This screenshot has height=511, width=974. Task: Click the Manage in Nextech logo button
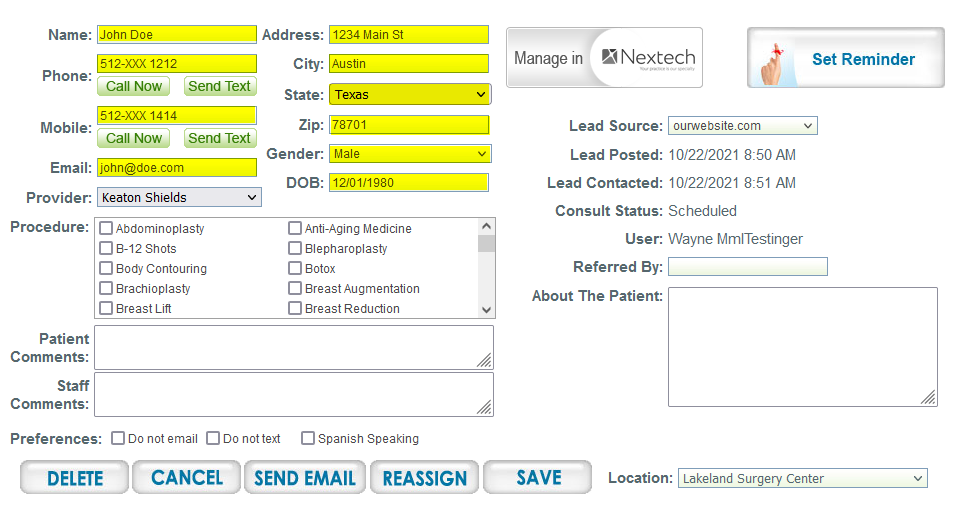point(604,58)
